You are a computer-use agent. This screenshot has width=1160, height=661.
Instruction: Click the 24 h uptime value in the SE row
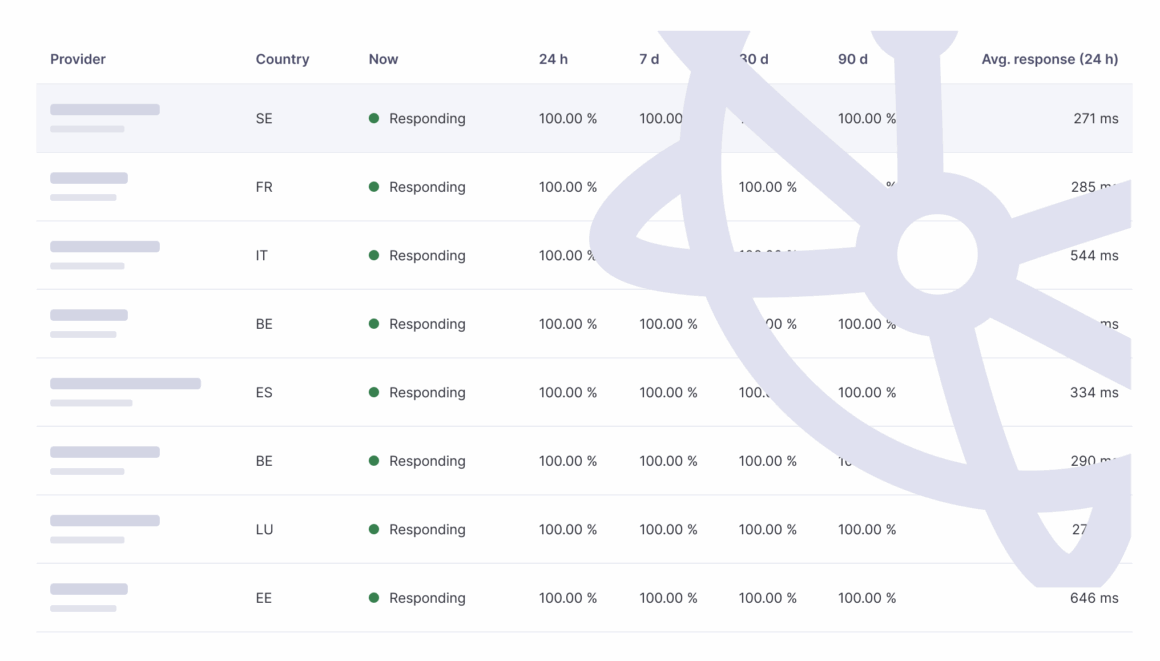click(567, 118)
